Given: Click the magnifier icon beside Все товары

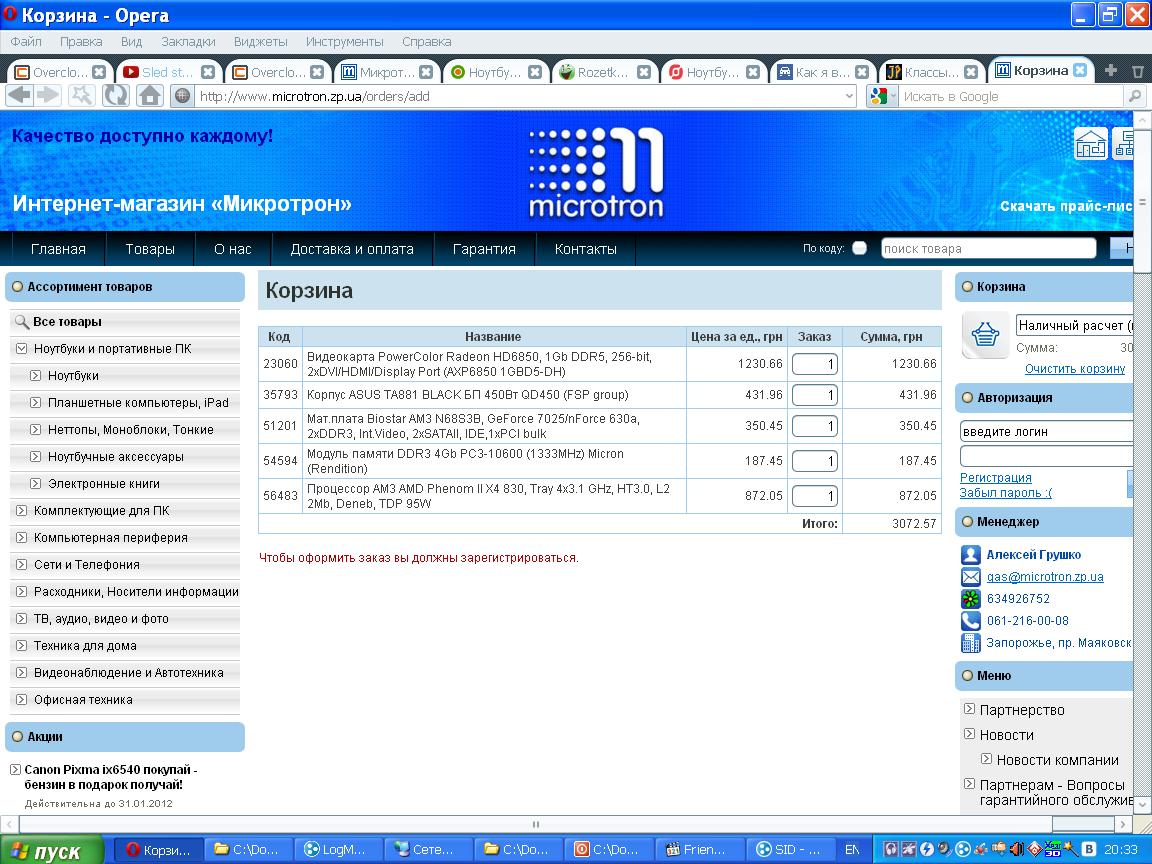Looking at the screenshot, I should coord(22,322).
